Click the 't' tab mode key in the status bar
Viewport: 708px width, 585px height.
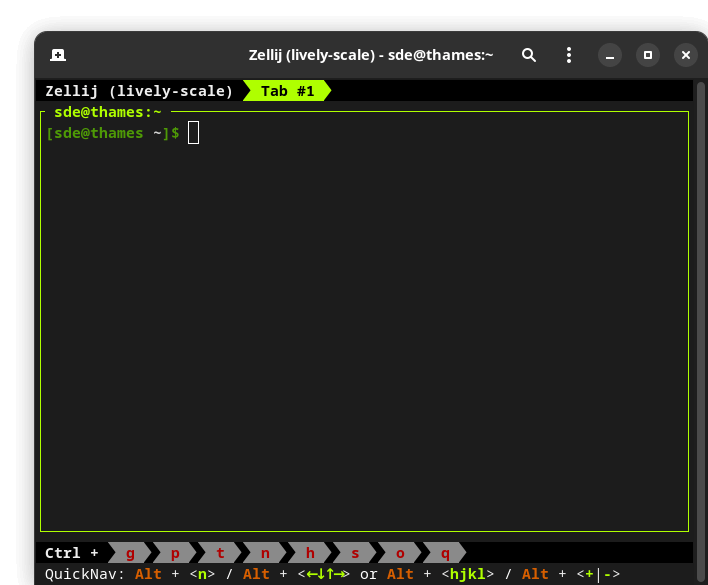click(220, 553)
